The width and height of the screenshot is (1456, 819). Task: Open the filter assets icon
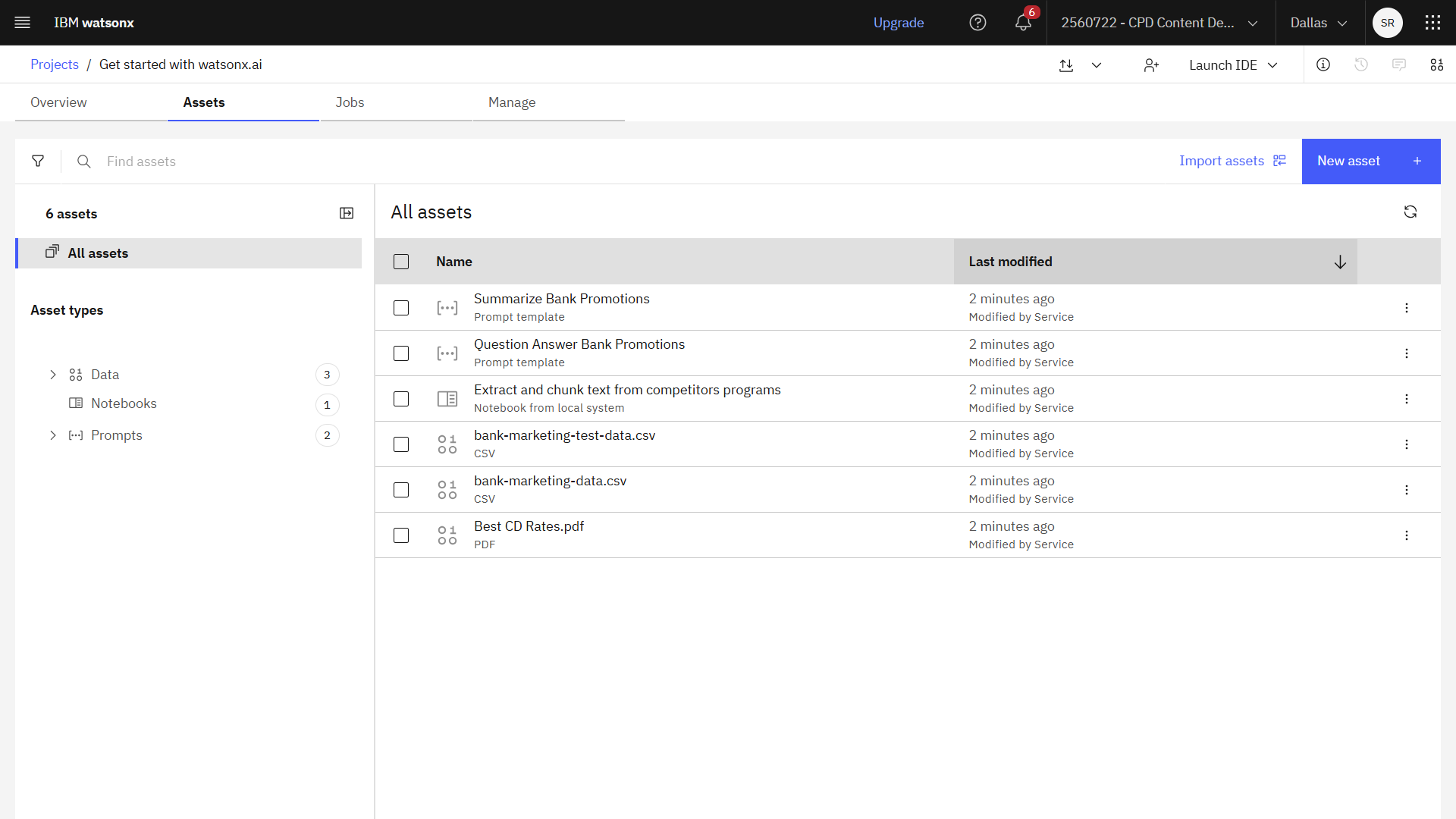pos(38,161)
